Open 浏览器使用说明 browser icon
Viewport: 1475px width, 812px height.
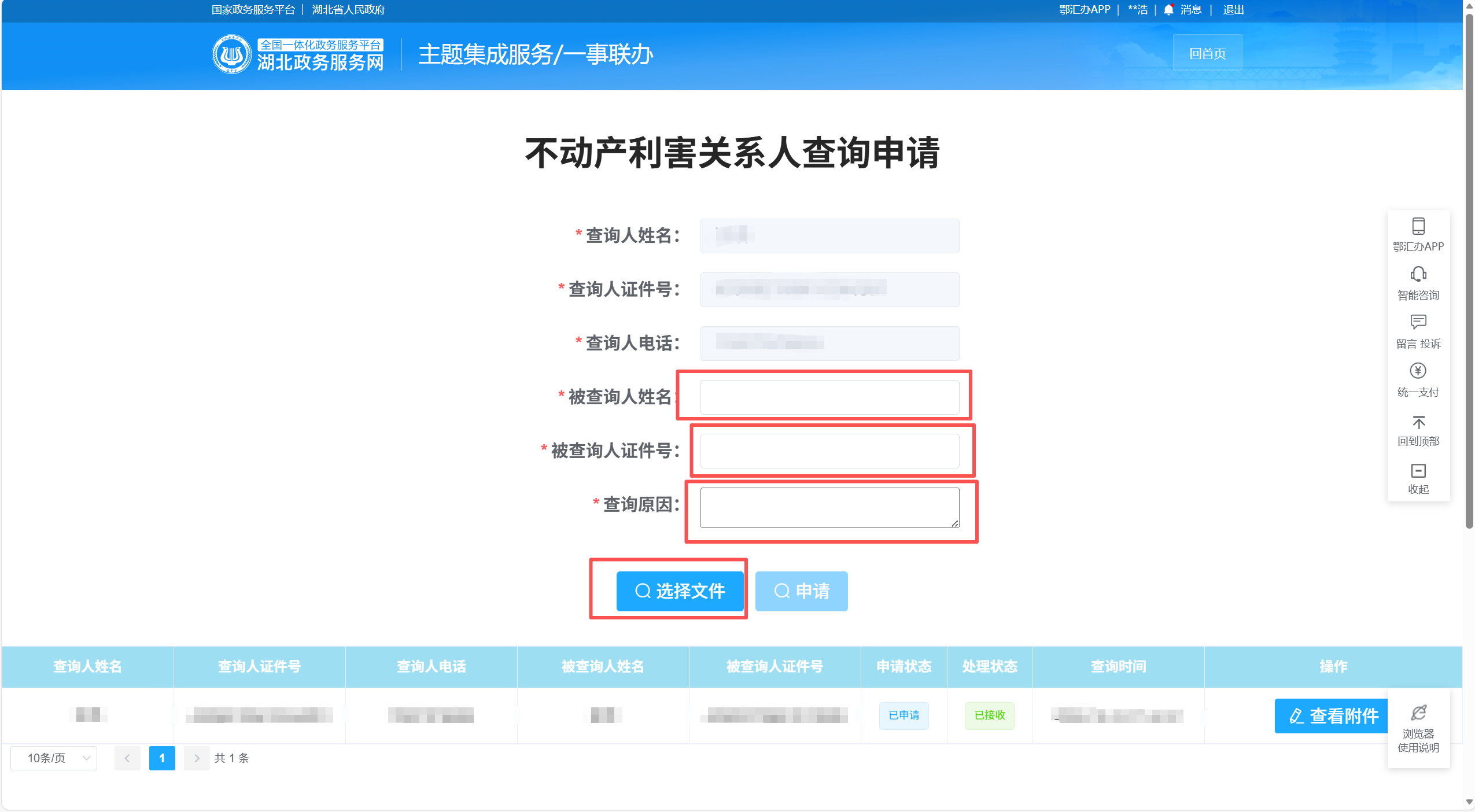[1418, 713]
